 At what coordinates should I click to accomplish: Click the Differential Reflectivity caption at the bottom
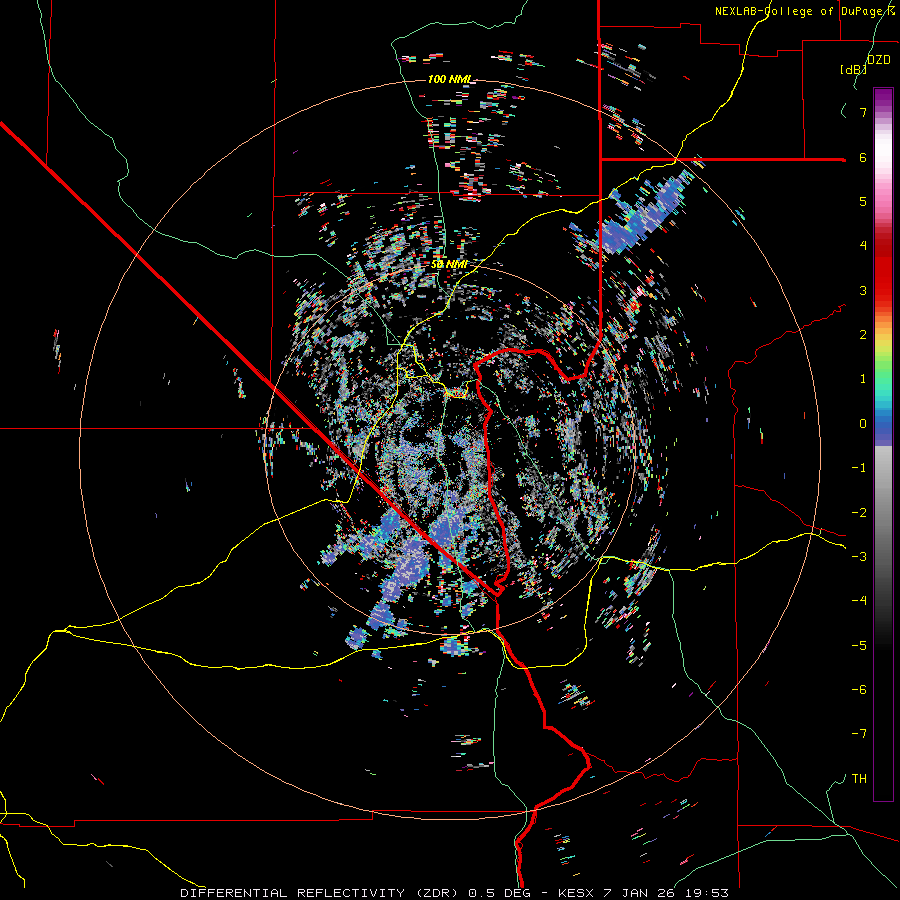[455, 893]
